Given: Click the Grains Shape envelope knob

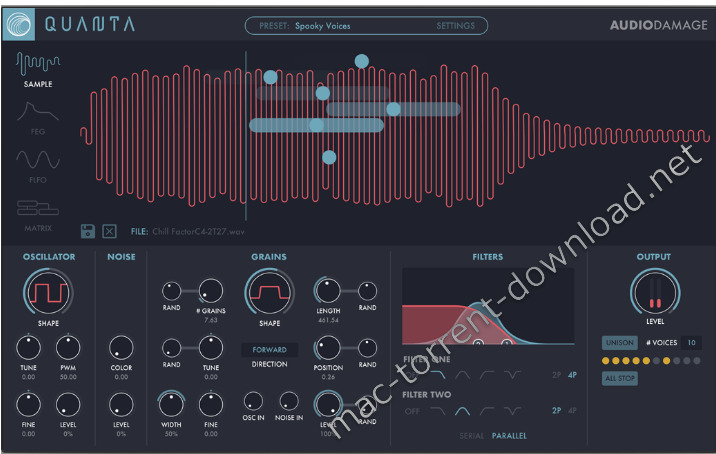Looking at the screenshot, I should [x=269, y=292].
